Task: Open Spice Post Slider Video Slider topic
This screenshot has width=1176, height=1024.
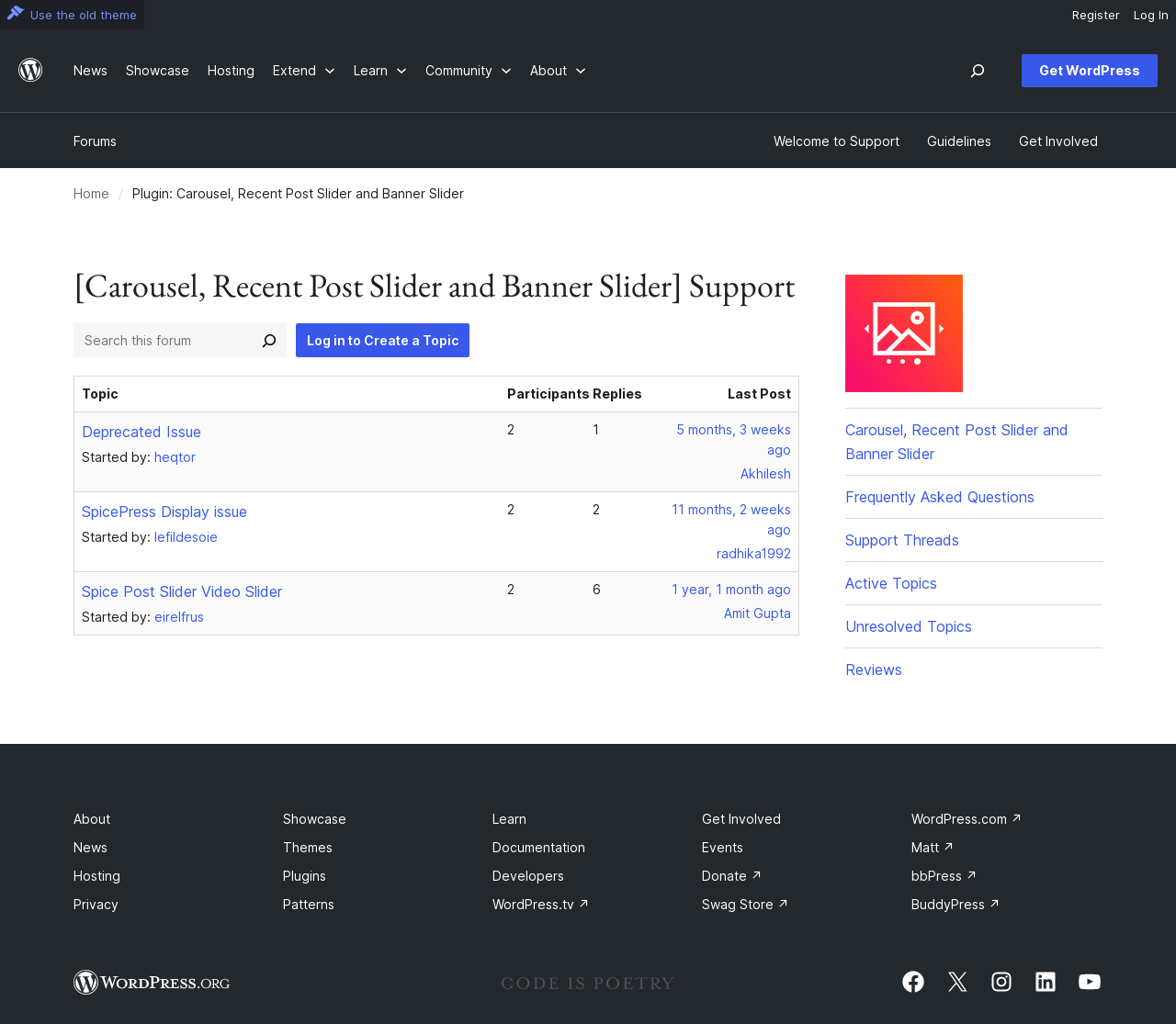Action: tap(182, 591)
